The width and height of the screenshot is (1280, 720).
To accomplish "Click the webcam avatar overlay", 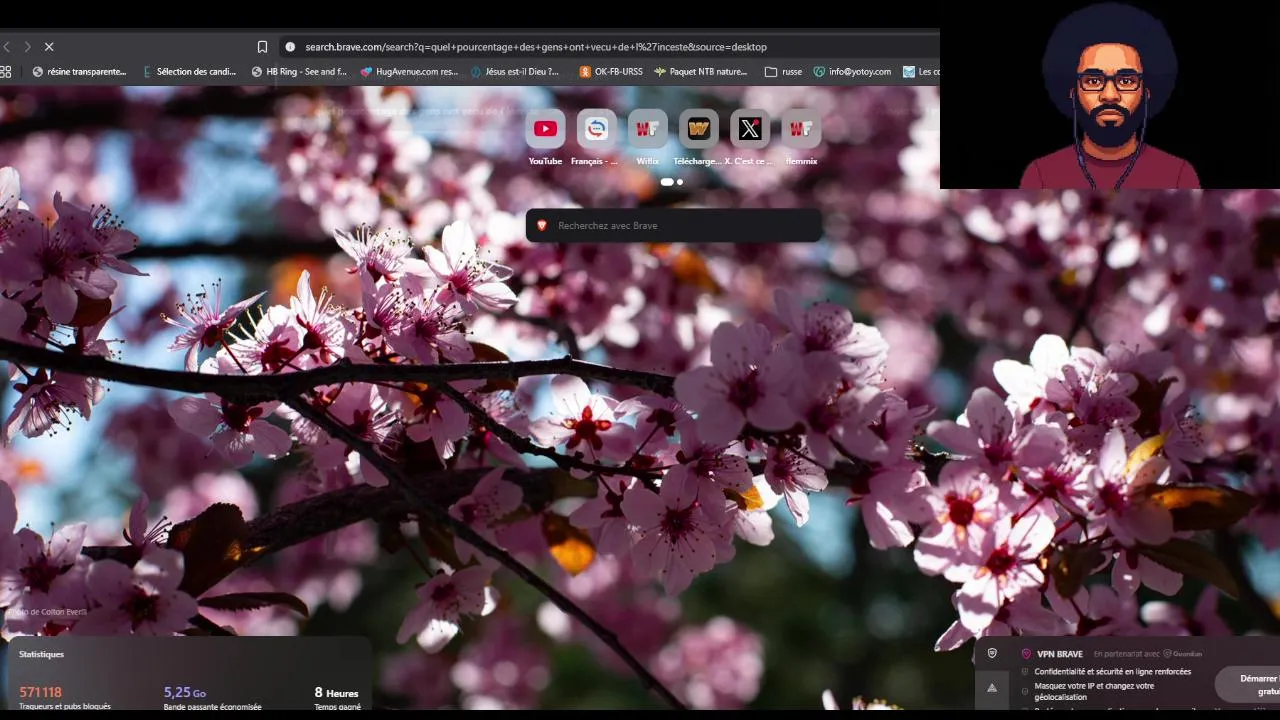I will coord(1110,95).
